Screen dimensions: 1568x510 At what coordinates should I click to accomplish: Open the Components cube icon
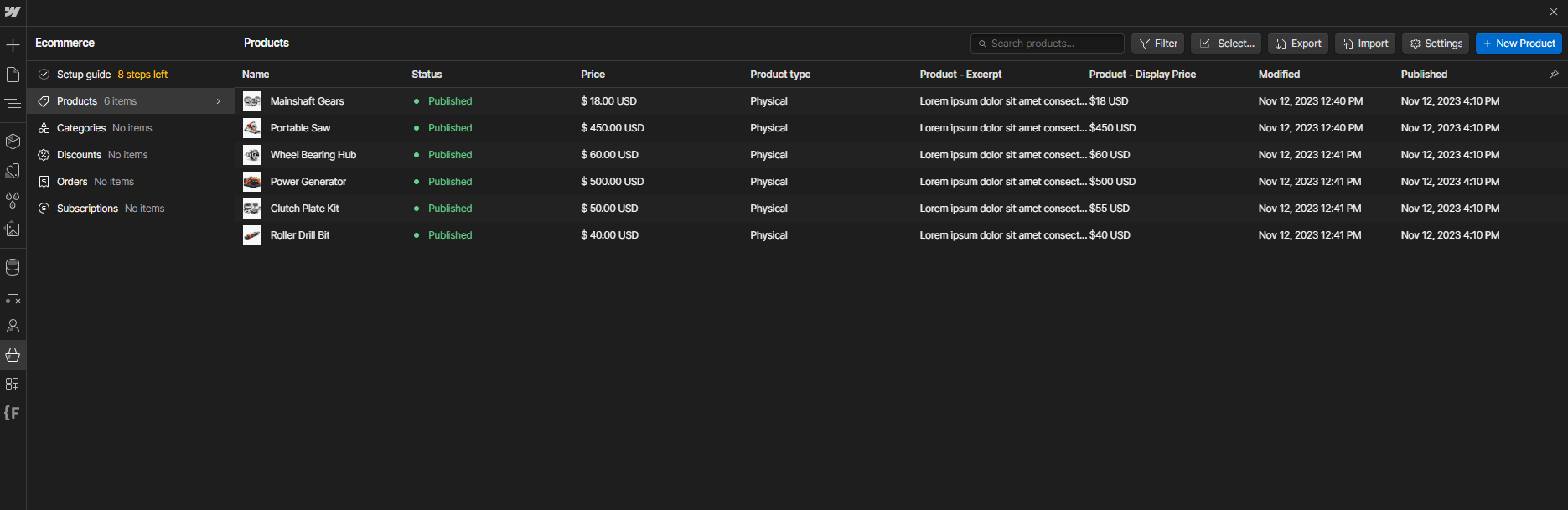(13, 142)
